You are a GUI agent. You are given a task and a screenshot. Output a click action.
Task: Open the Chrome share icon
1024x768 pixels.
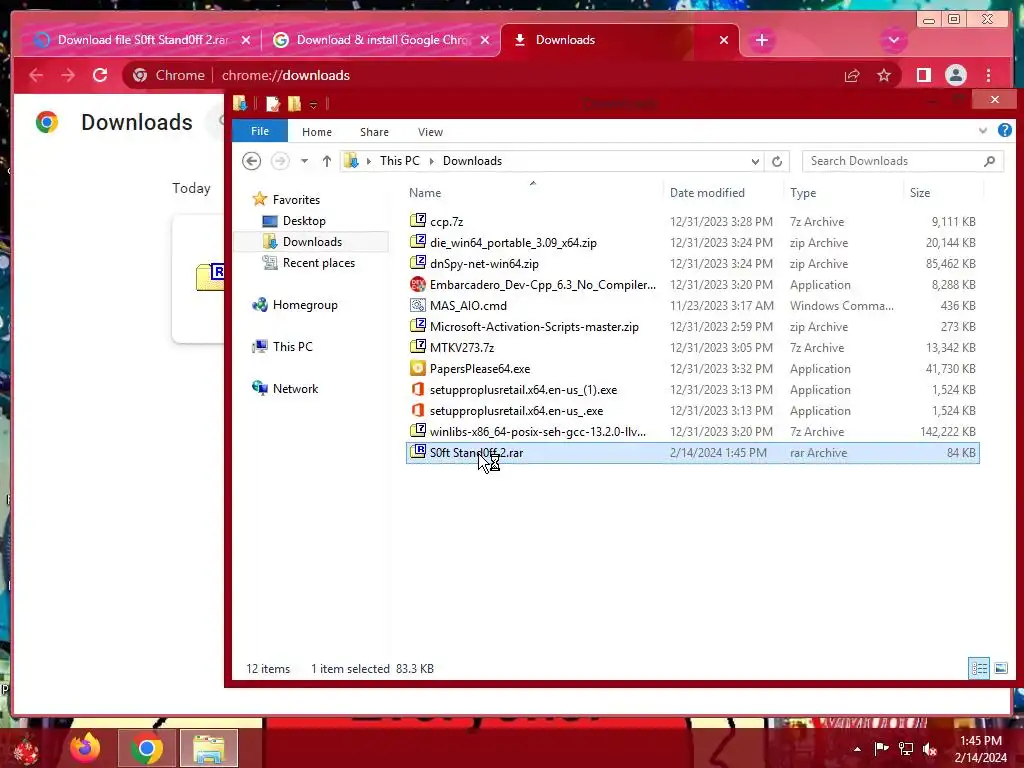(x=852, y=76)
